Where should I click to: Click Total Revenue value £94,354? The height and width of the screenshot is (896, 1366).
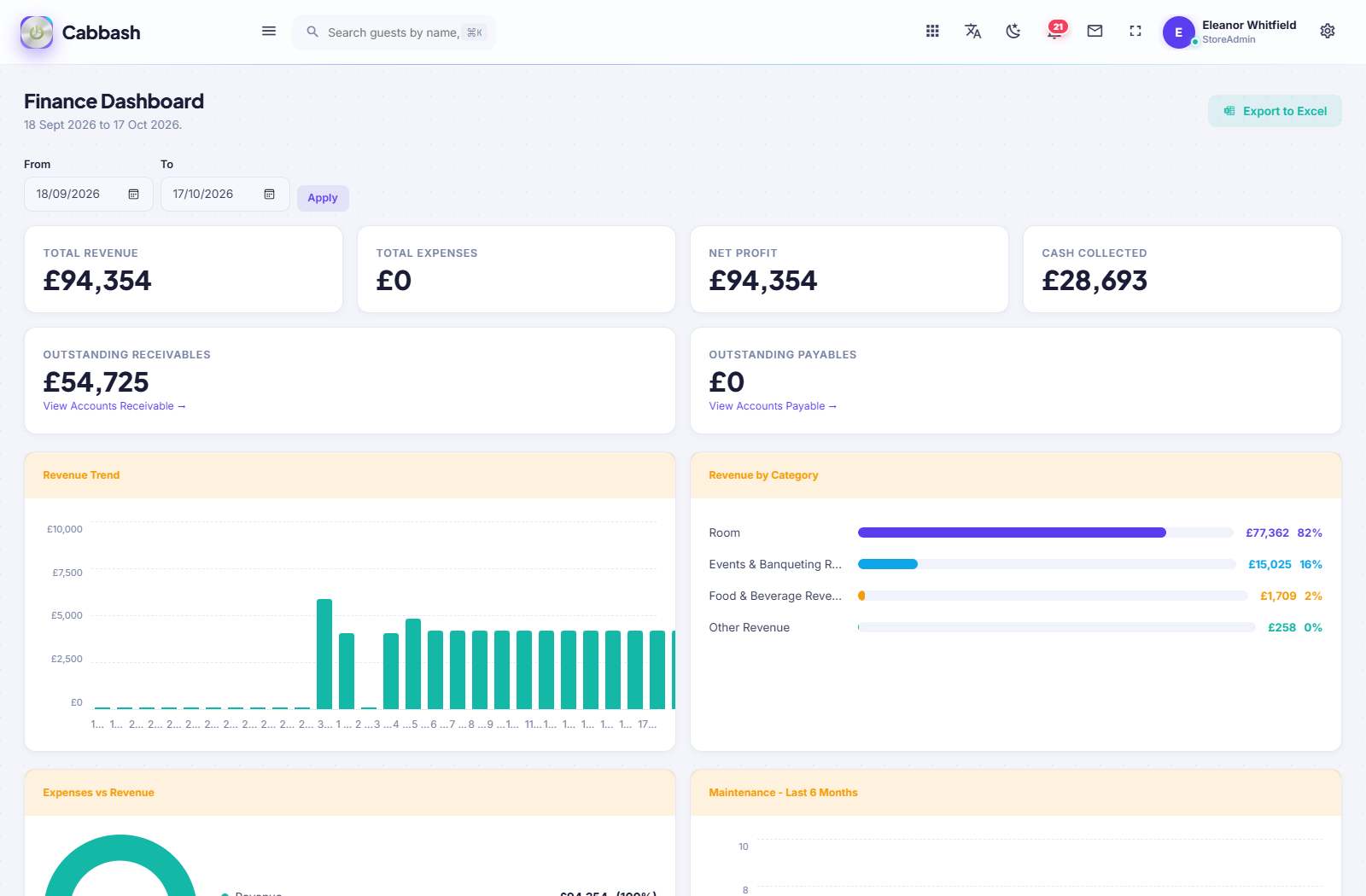click(x=97, y=281)
